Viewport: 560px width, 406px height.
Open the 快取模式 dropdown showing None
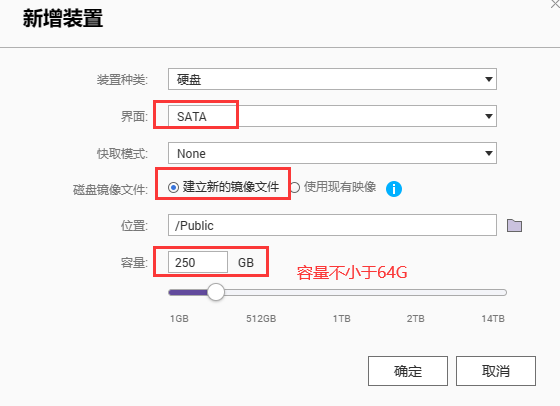[x=332, y=153]
